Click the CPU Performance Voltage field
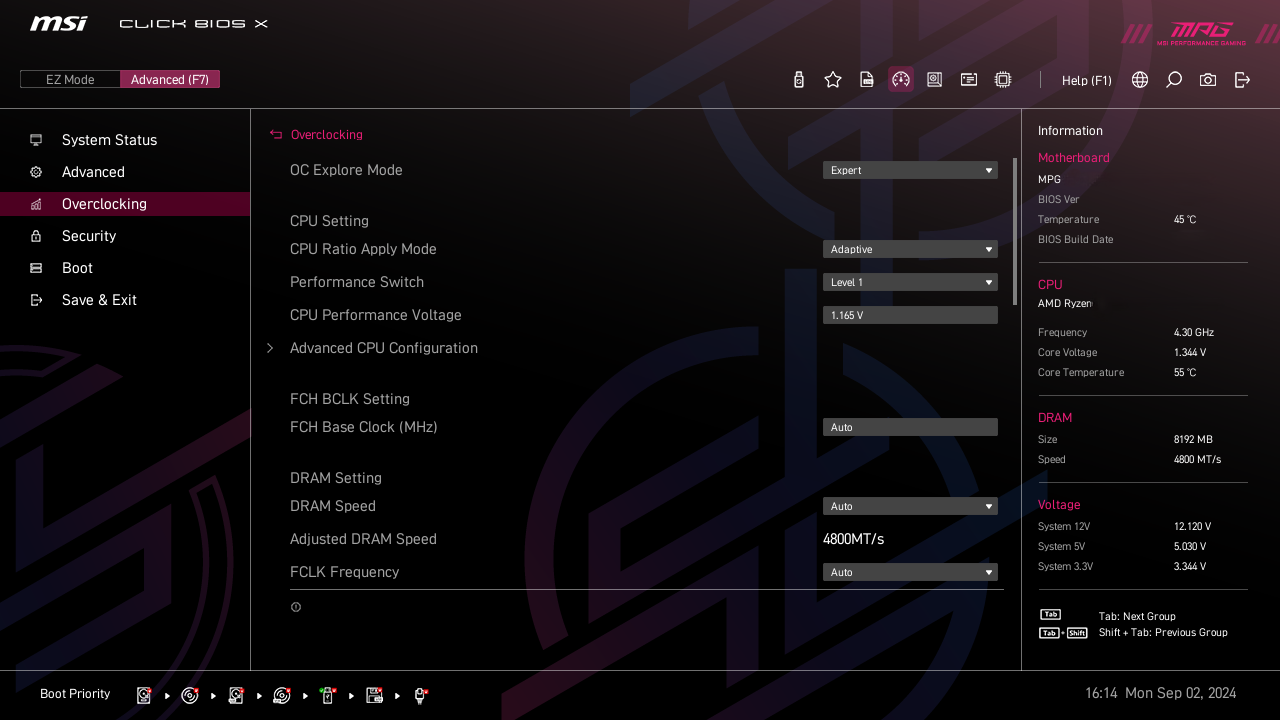1280x720 pixels. (910, 315)
